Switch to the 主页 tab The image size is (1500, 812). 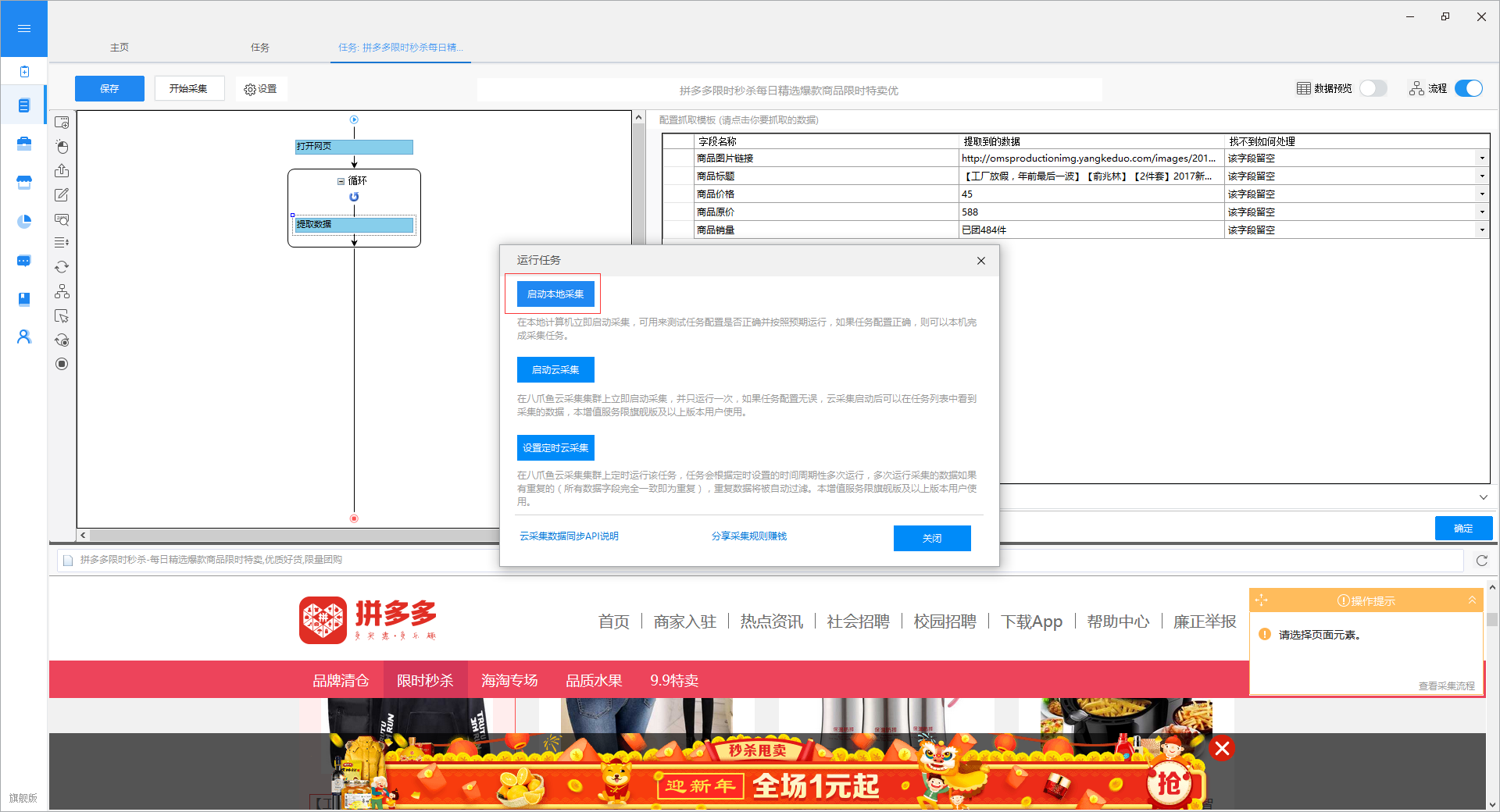[120, 48]
